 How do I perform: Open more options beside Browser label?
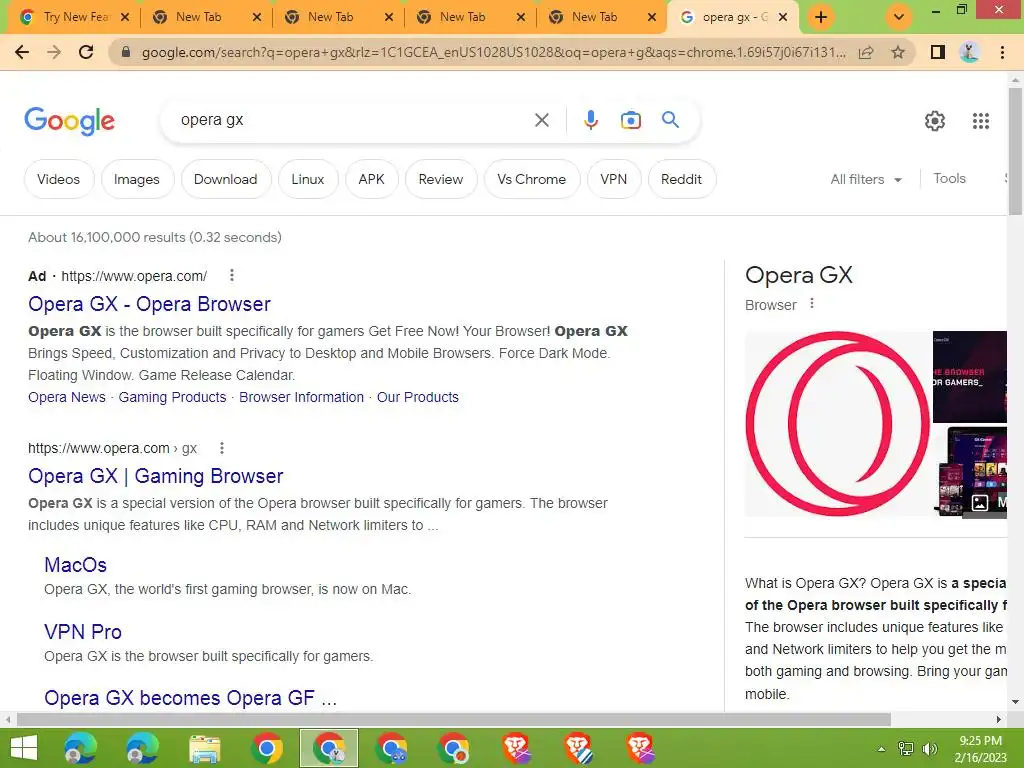(x=812, y=304)
